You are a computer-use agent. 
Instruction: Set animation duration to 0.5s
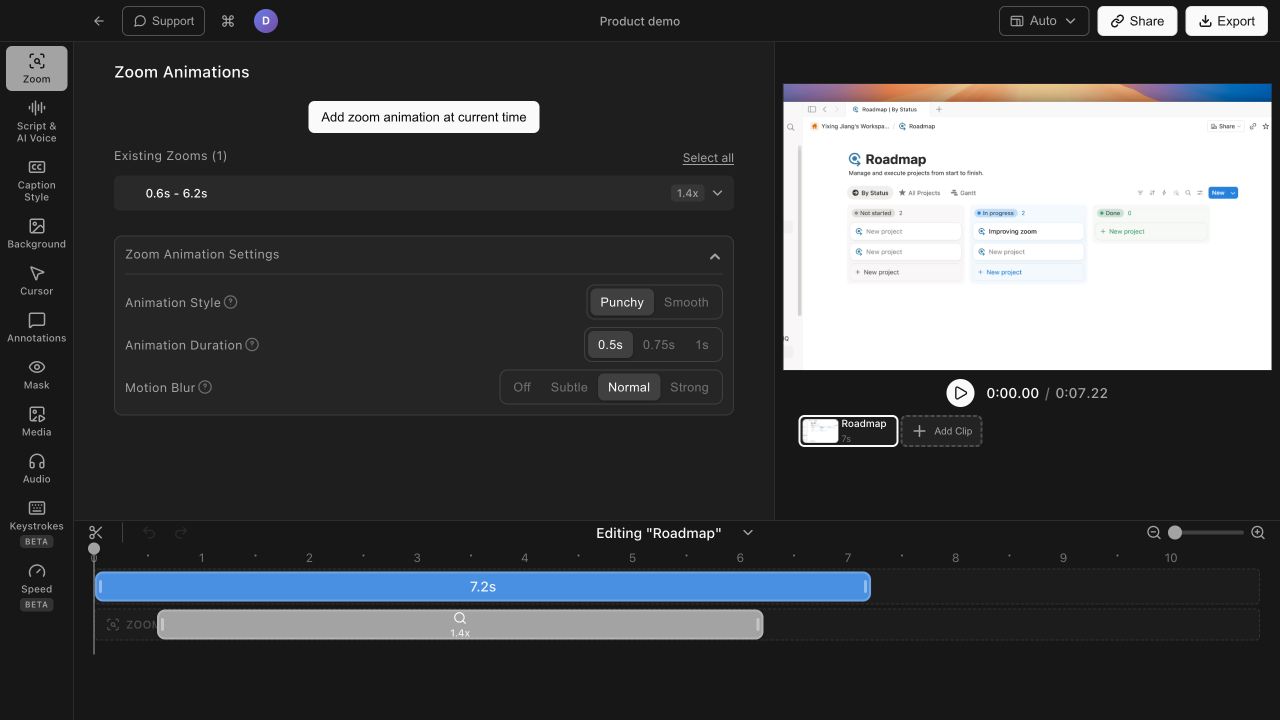pos(610,345)
